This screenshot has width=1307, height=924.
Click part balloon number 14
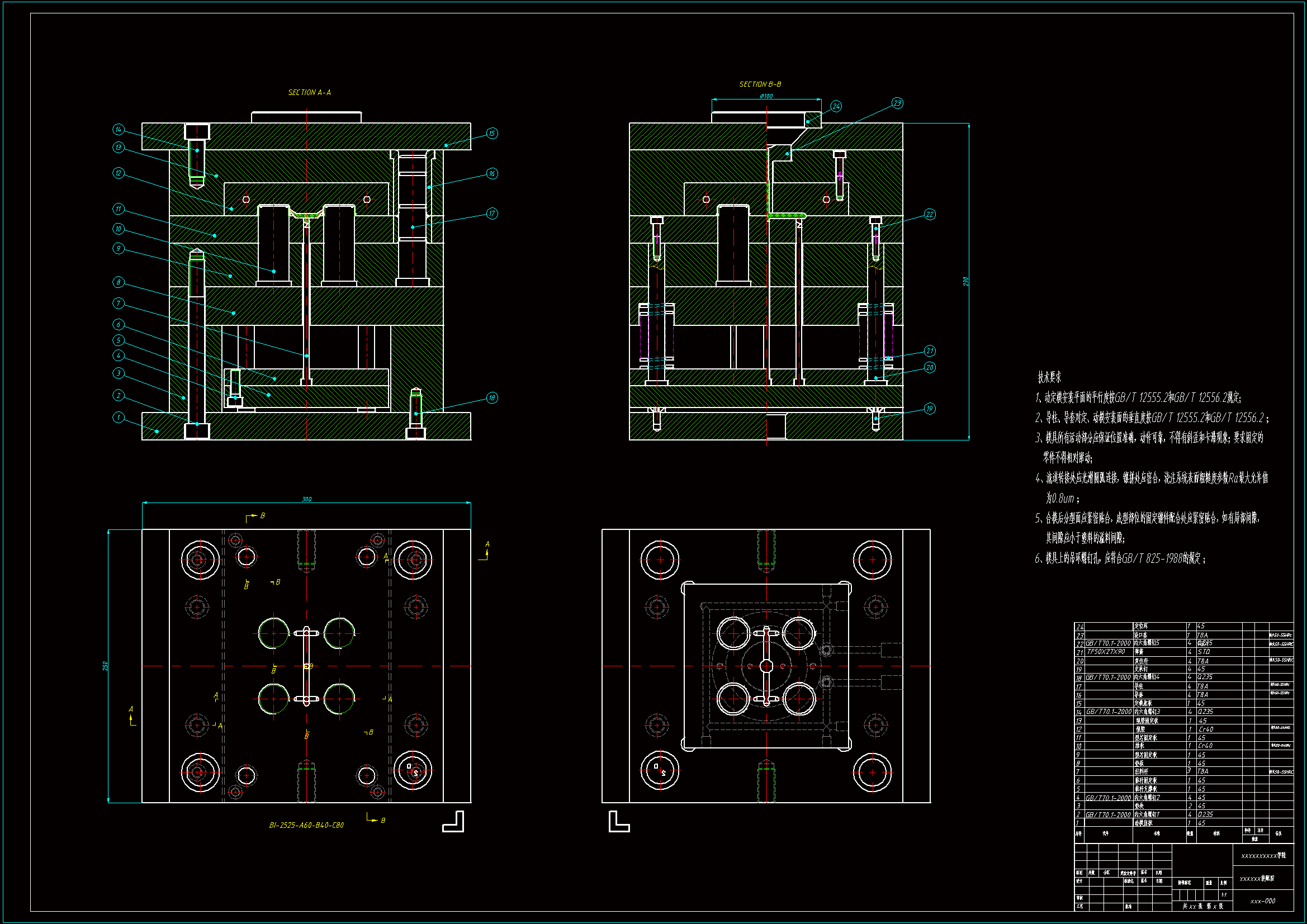coord(118,130)
